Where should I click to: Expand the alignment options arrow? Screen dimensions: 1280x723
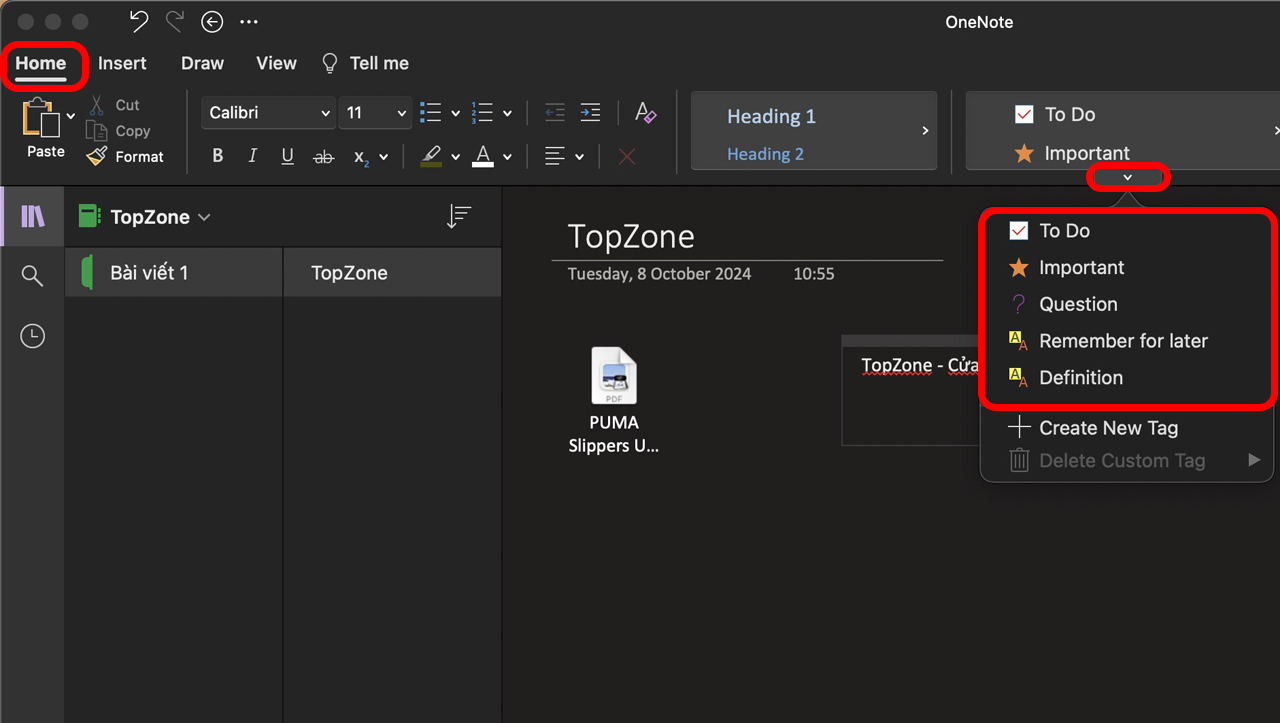click(579, 157)
